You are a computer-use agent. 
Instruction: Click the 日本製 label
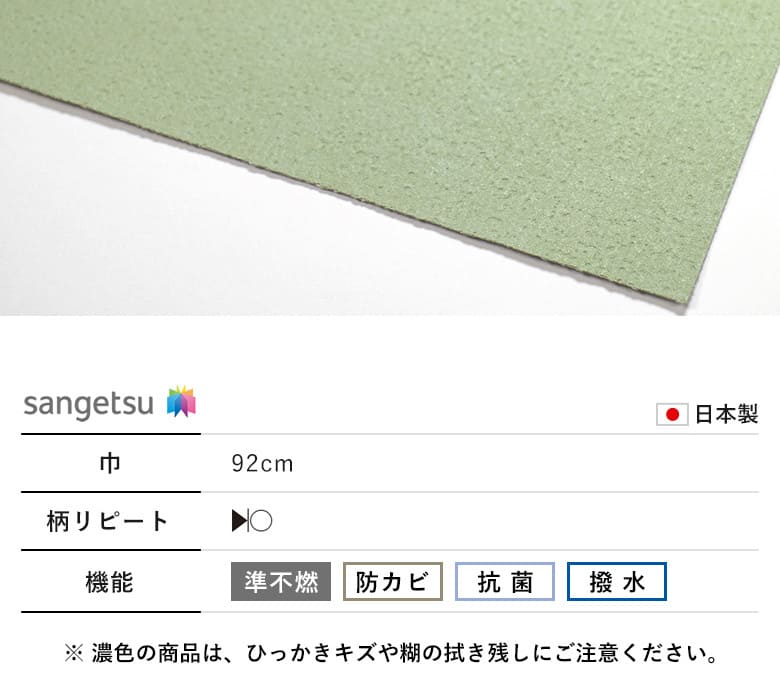point(726,414)
